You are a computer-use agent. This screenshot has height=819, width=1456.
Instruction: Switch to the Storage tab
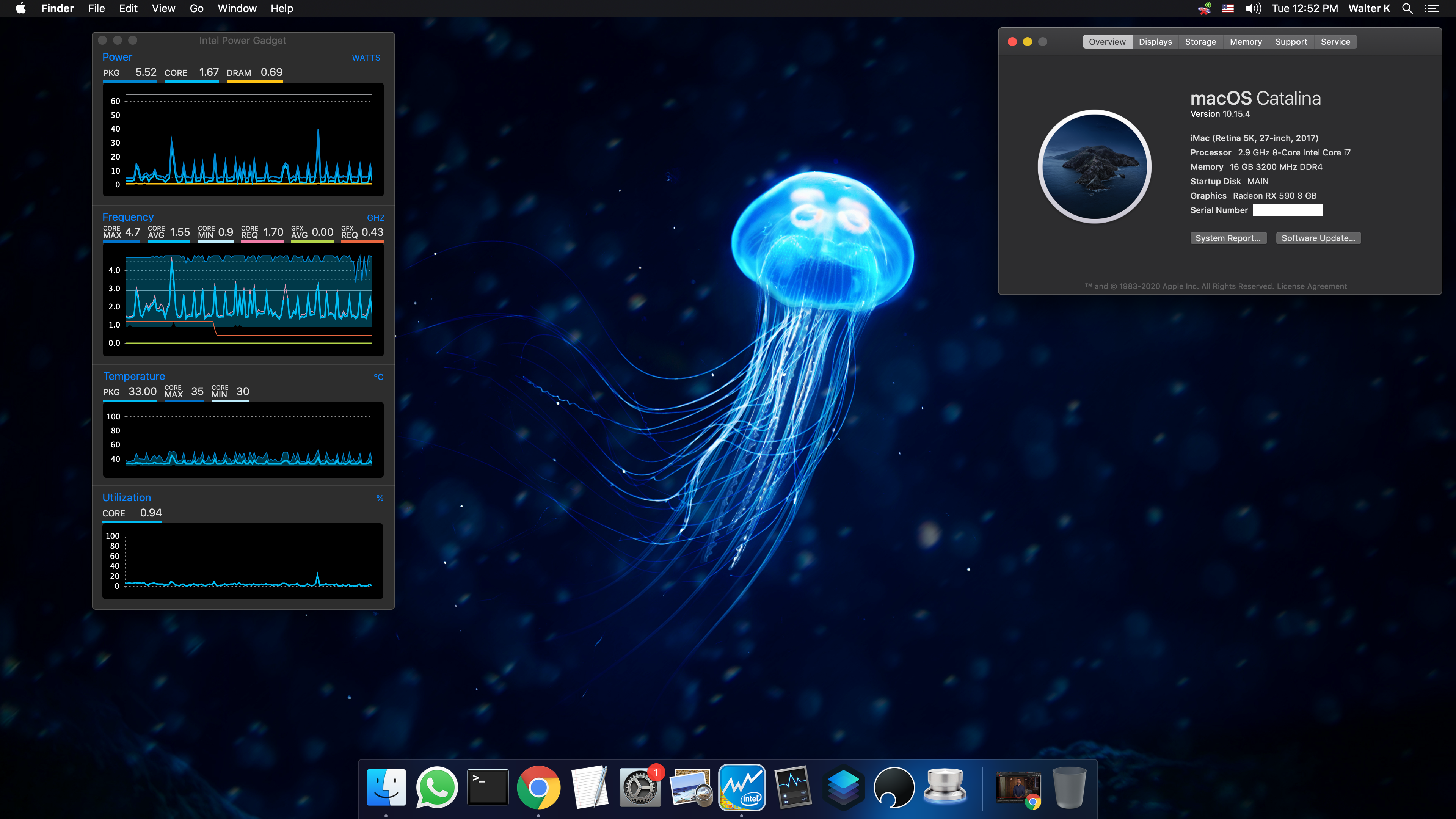1200,42
